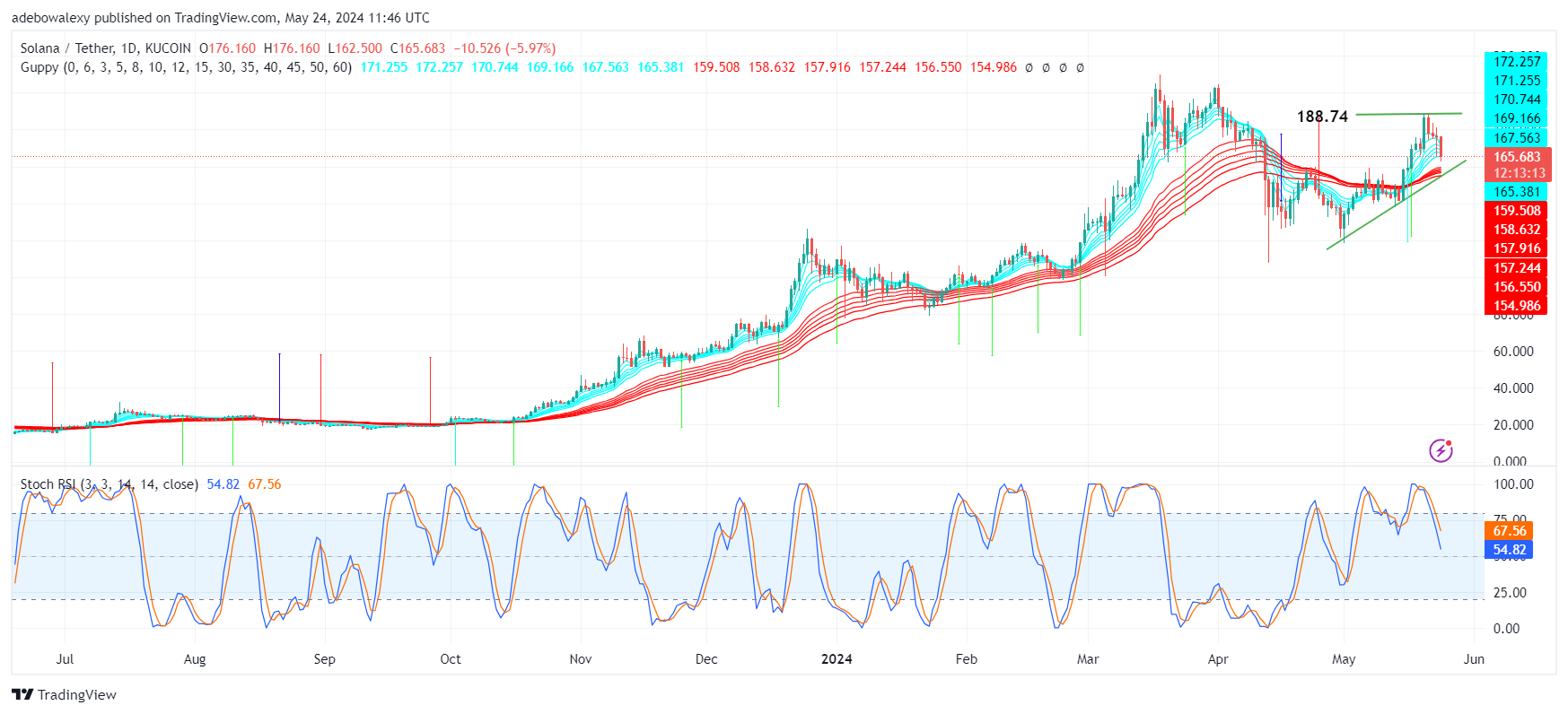
Task: Click the Sep label on time axis
Action: (x=325, y=659)
